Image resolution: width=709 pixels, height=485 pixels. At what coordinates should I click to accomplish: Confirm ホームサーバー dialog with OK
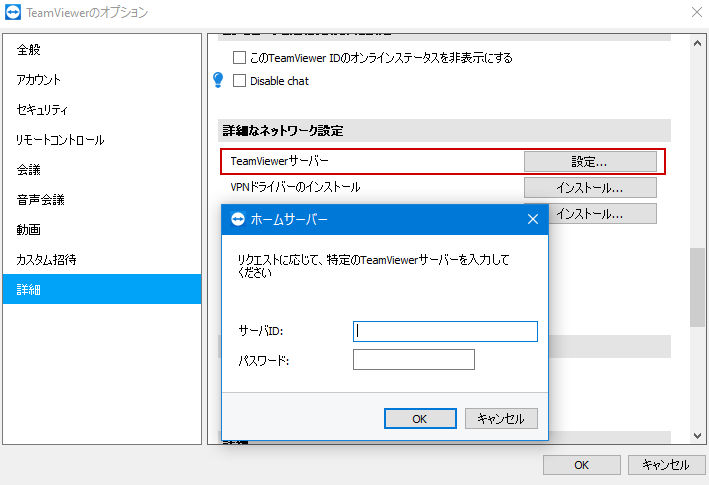[x=420, y=419]
